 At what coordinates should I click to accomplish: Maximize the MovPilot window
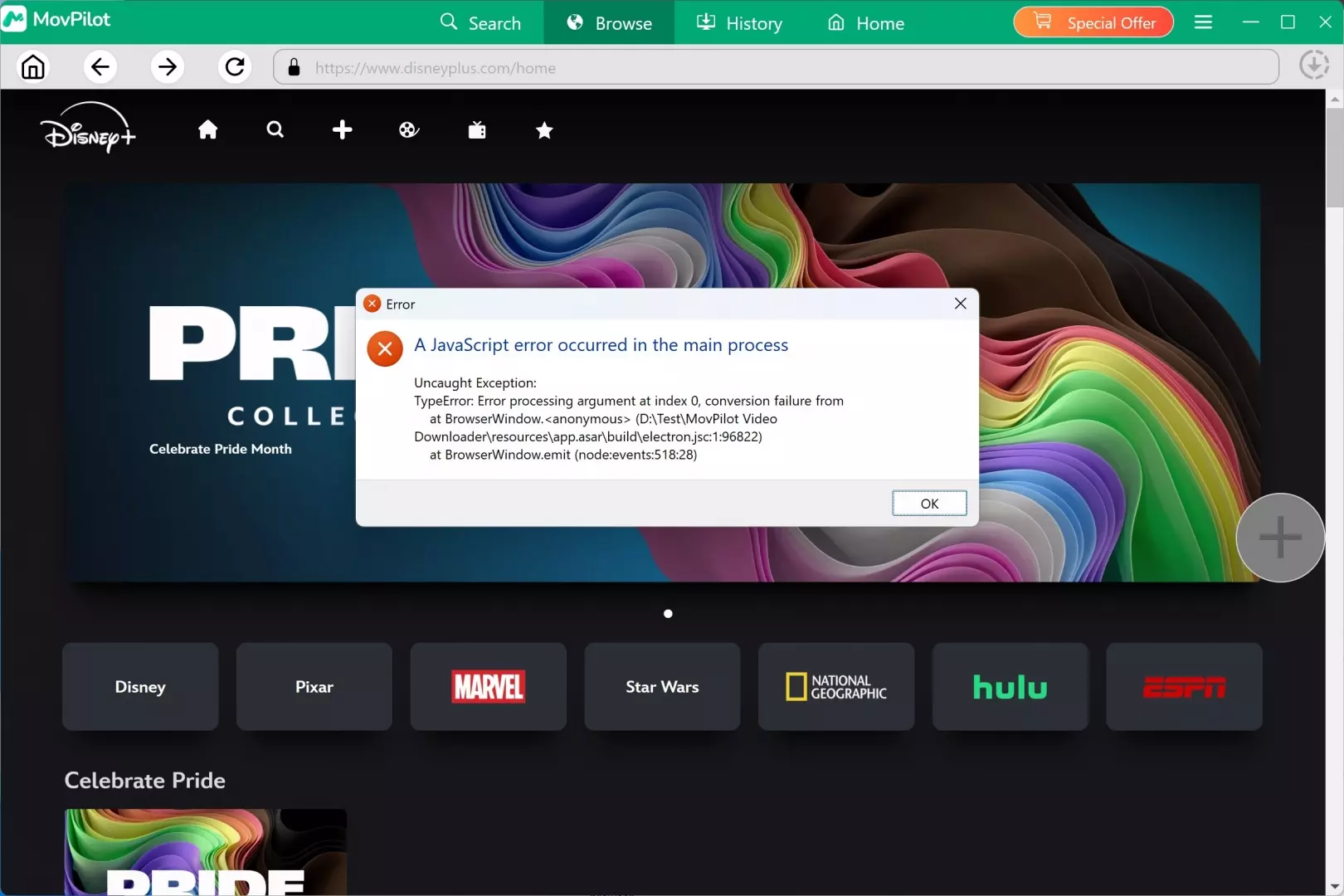tap(1288, 22)
